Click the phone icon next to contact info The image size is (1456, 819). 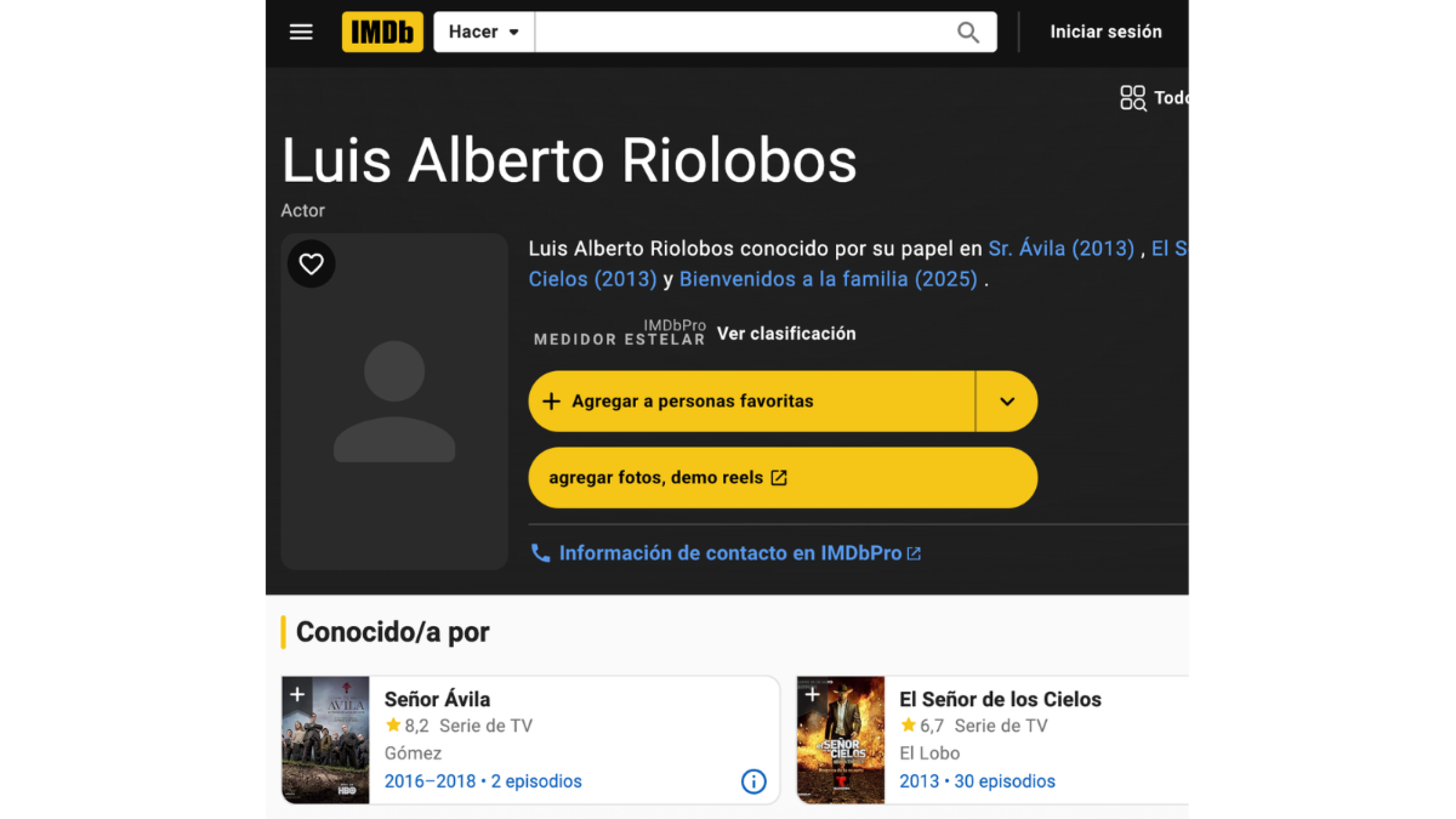pos(540,552)
